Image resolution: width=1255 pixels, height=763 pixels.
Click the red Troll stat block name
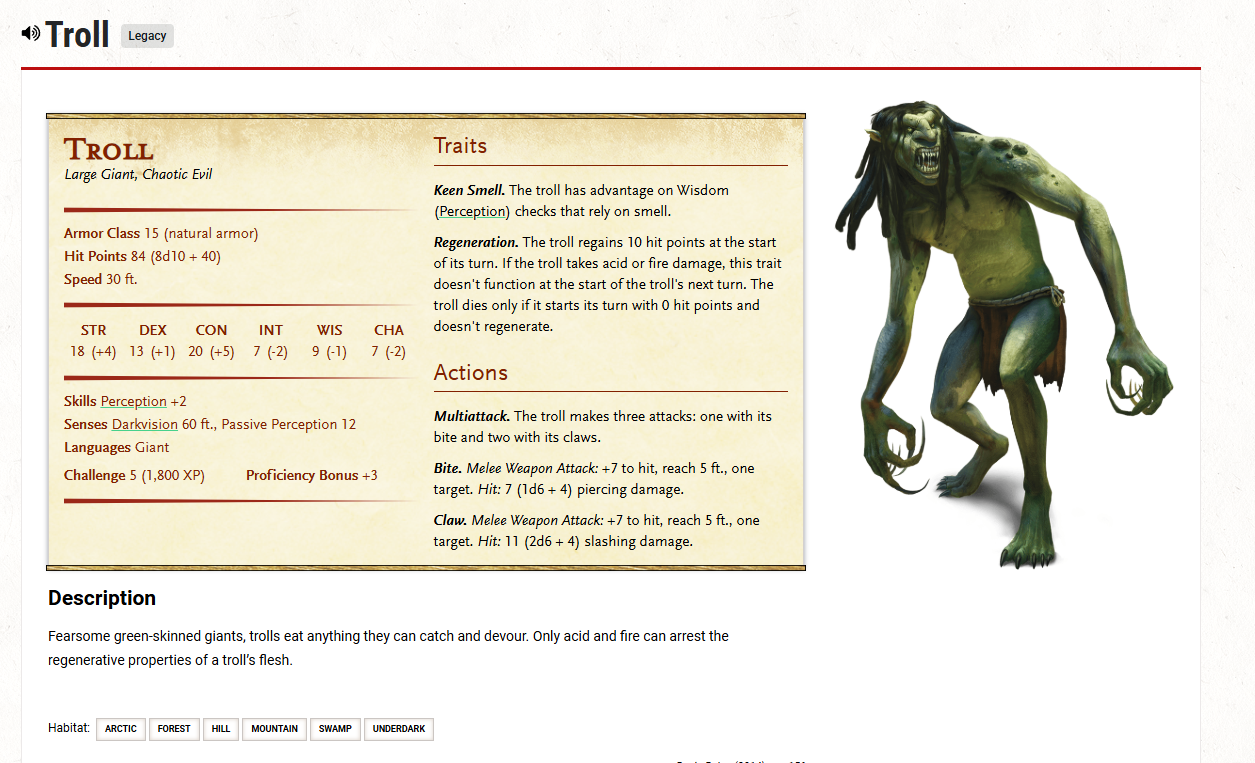click(109, 150)
